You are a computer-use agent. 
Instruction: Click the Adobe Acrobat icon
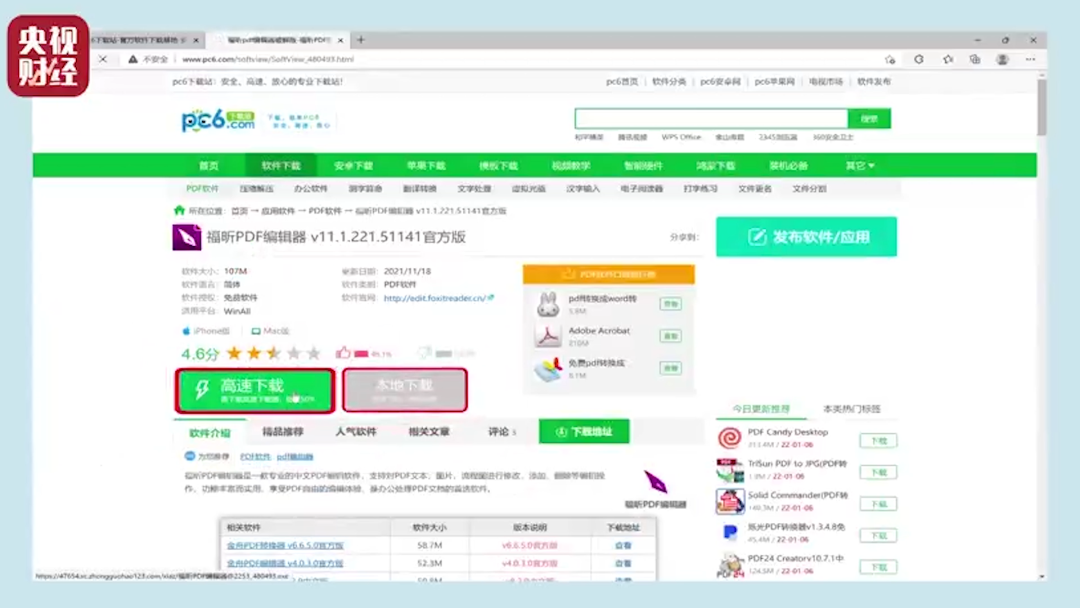tap(547, 336)
